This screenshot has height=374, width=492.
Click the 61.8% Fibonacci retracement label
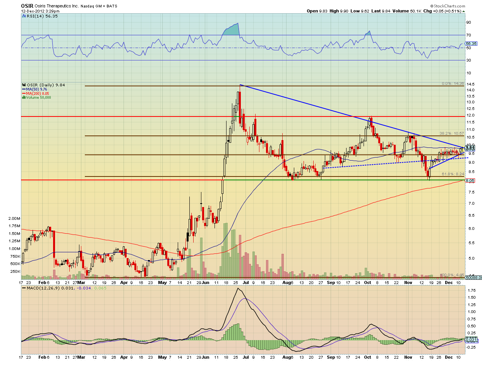(452, 174)
